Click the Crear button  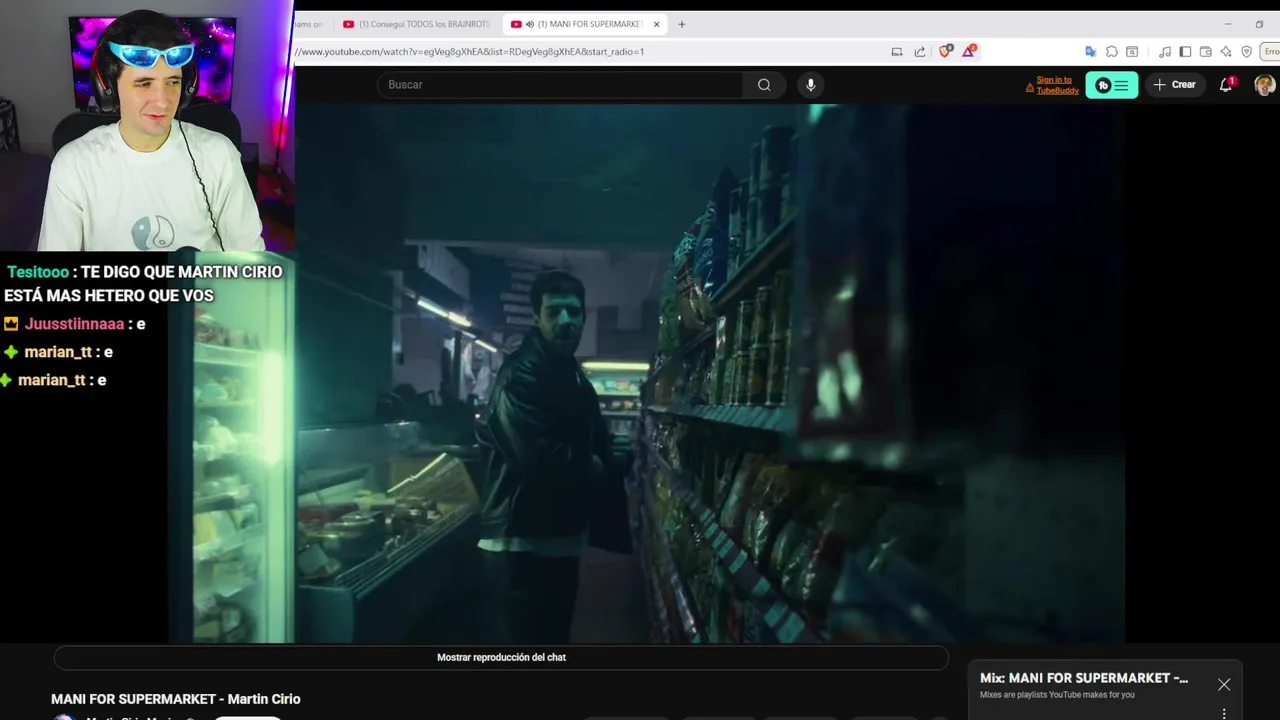point(1174,85)
